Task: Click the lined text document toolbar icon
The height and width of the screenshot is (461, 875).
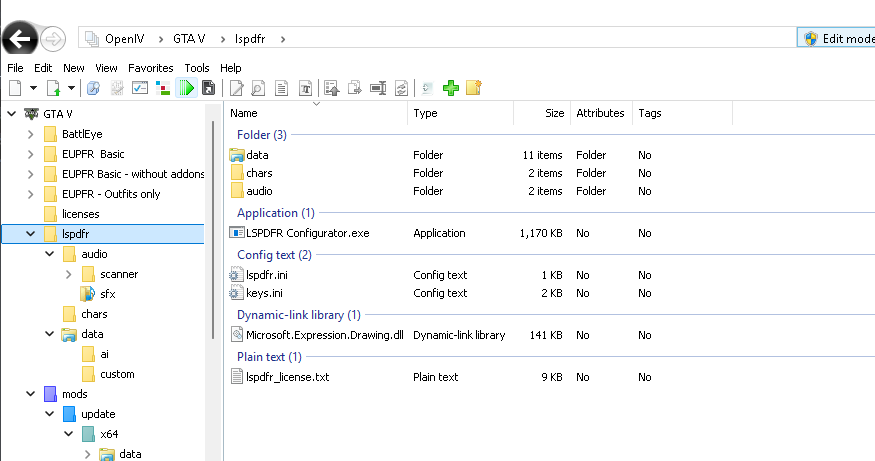Action: tap(282, 88)
